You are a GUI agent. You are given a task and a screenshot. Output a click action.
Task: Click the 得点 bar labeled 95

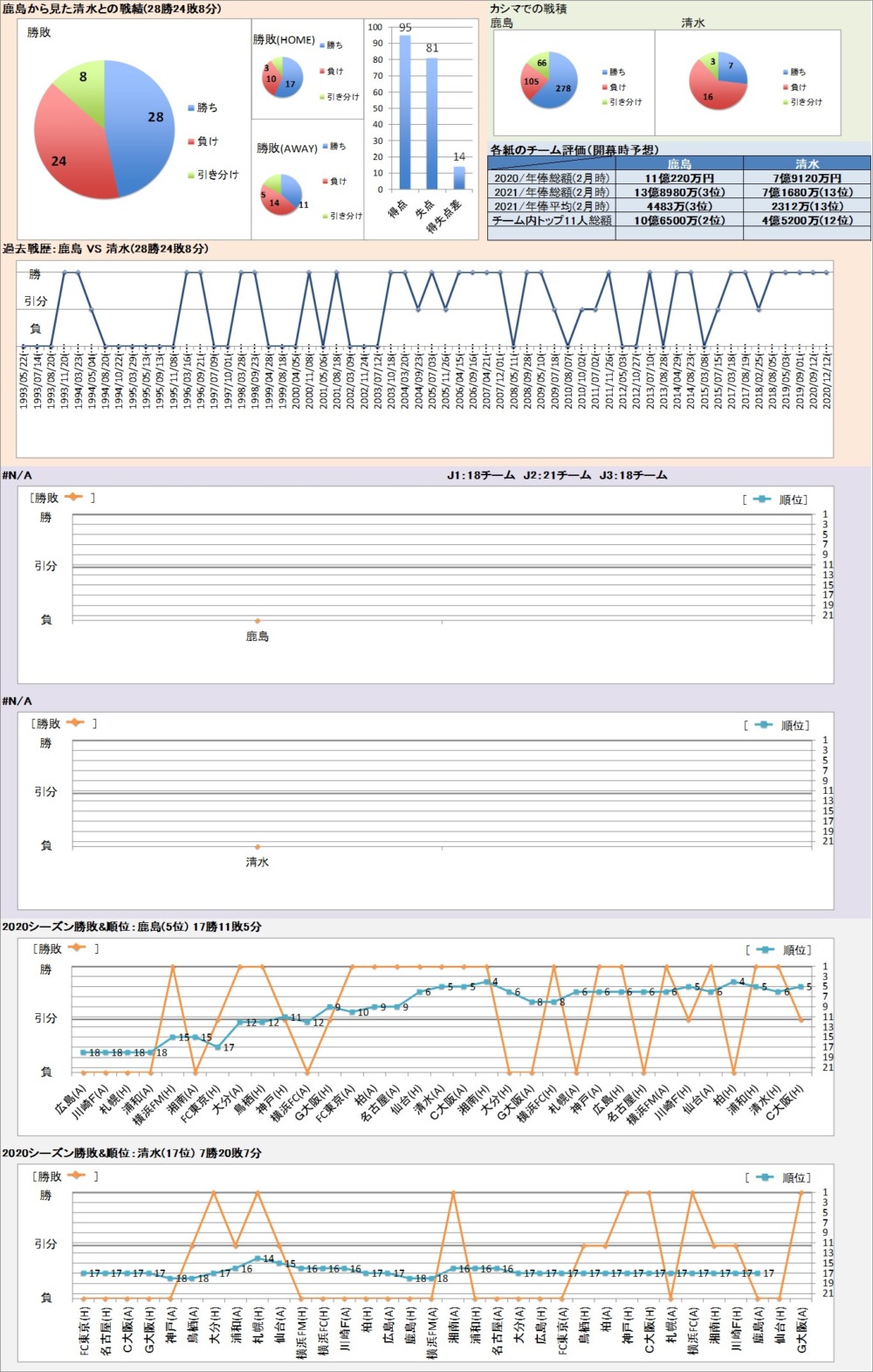[405, 114]
